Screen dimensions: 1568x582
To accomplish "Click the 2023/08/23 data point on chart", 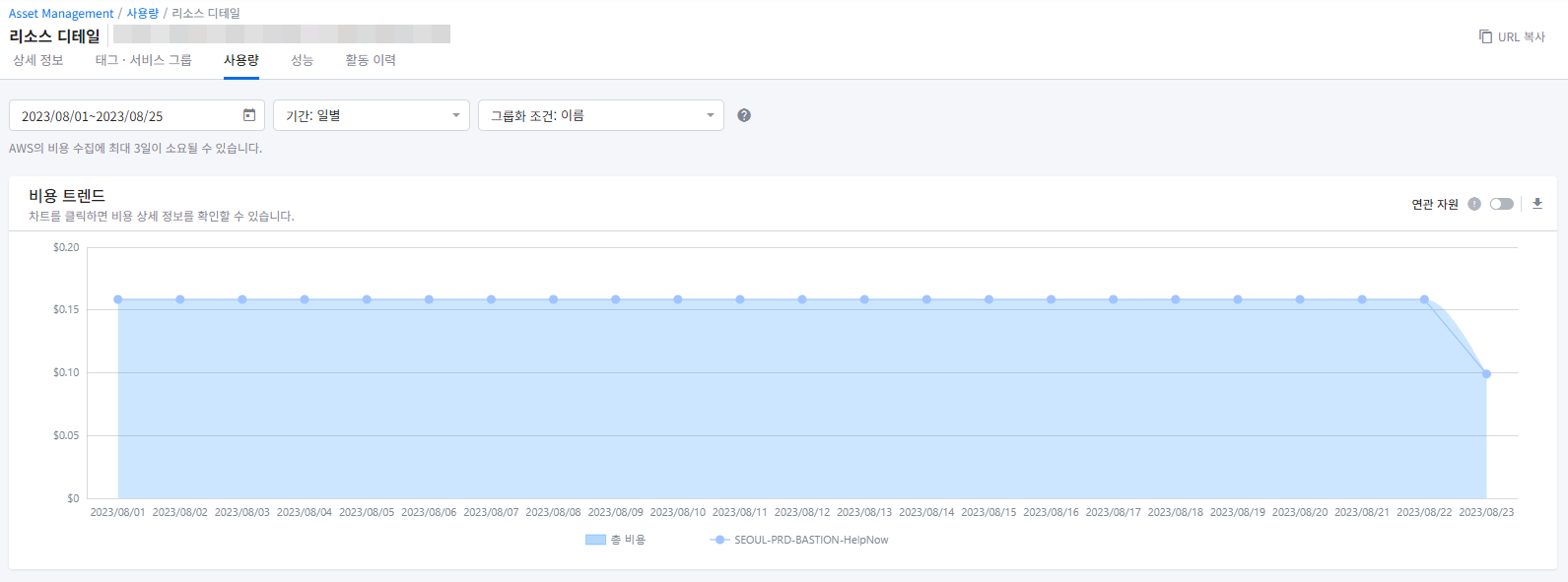I will click(1486, 374).
